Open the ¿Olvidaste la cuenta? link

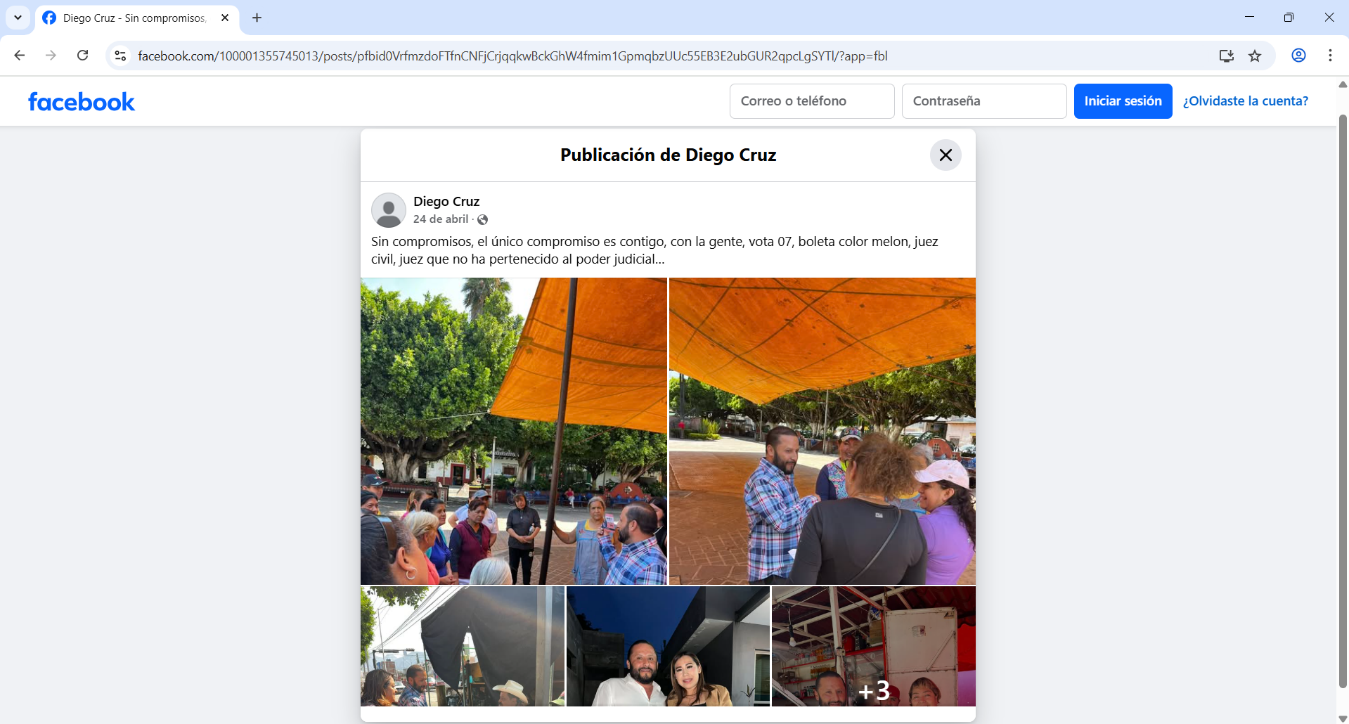pyautogui.click(x=1245, y=101)
